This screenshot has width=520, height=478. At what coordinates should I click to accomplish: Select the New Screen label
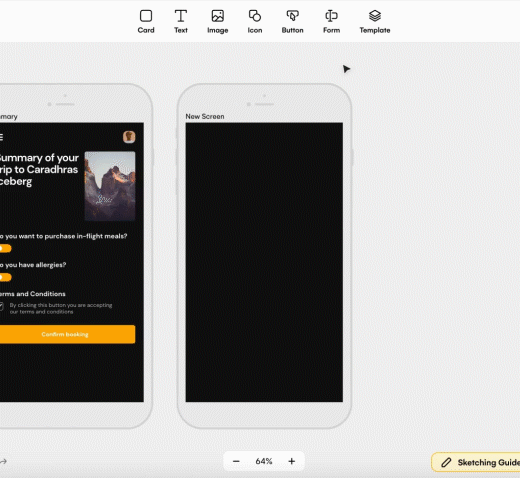(x=205, y=116)
